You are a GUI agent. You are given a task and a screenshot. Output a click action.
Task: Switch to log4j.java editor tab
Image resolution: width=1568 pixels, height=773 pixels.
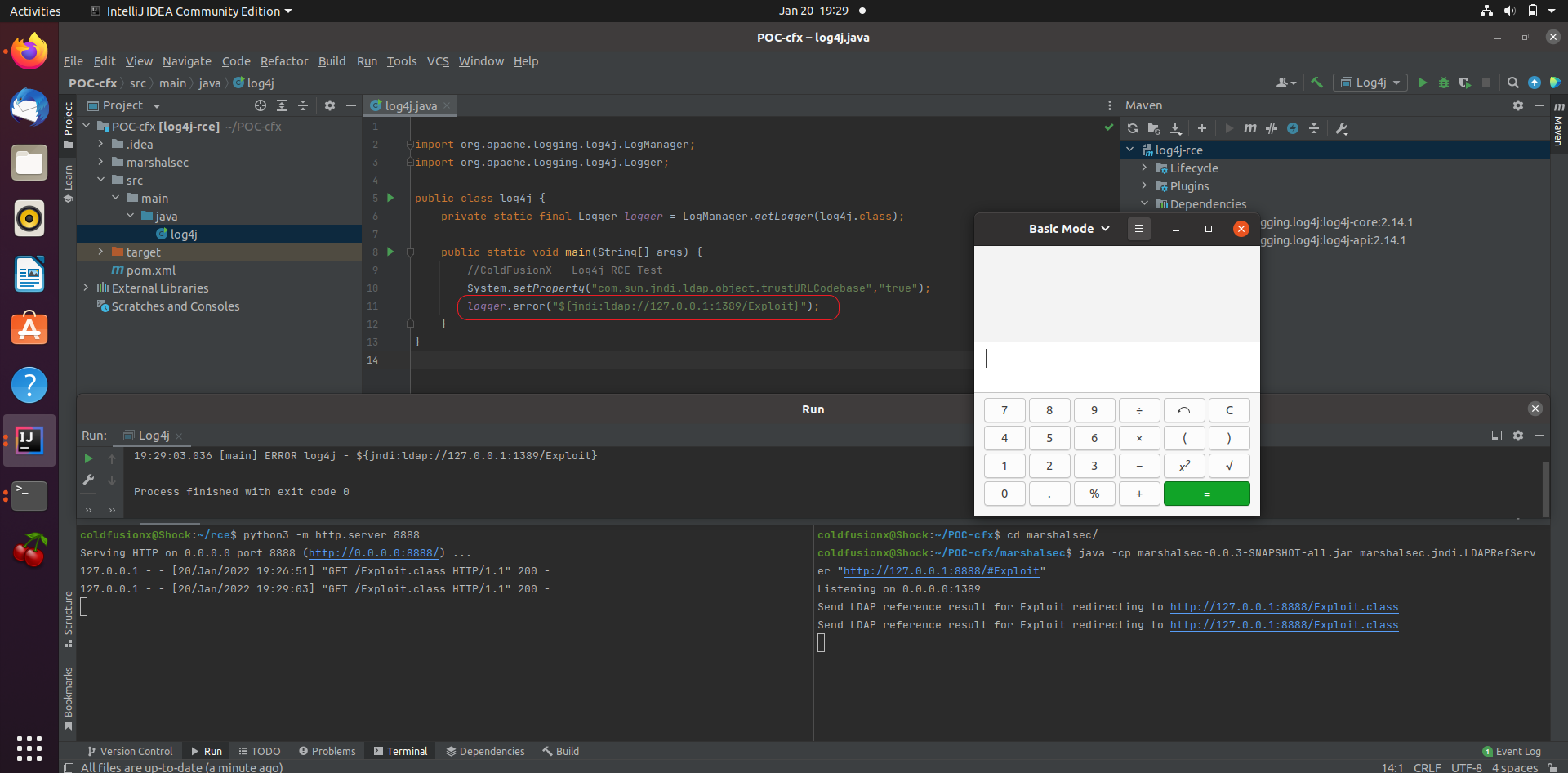point(411,105)
